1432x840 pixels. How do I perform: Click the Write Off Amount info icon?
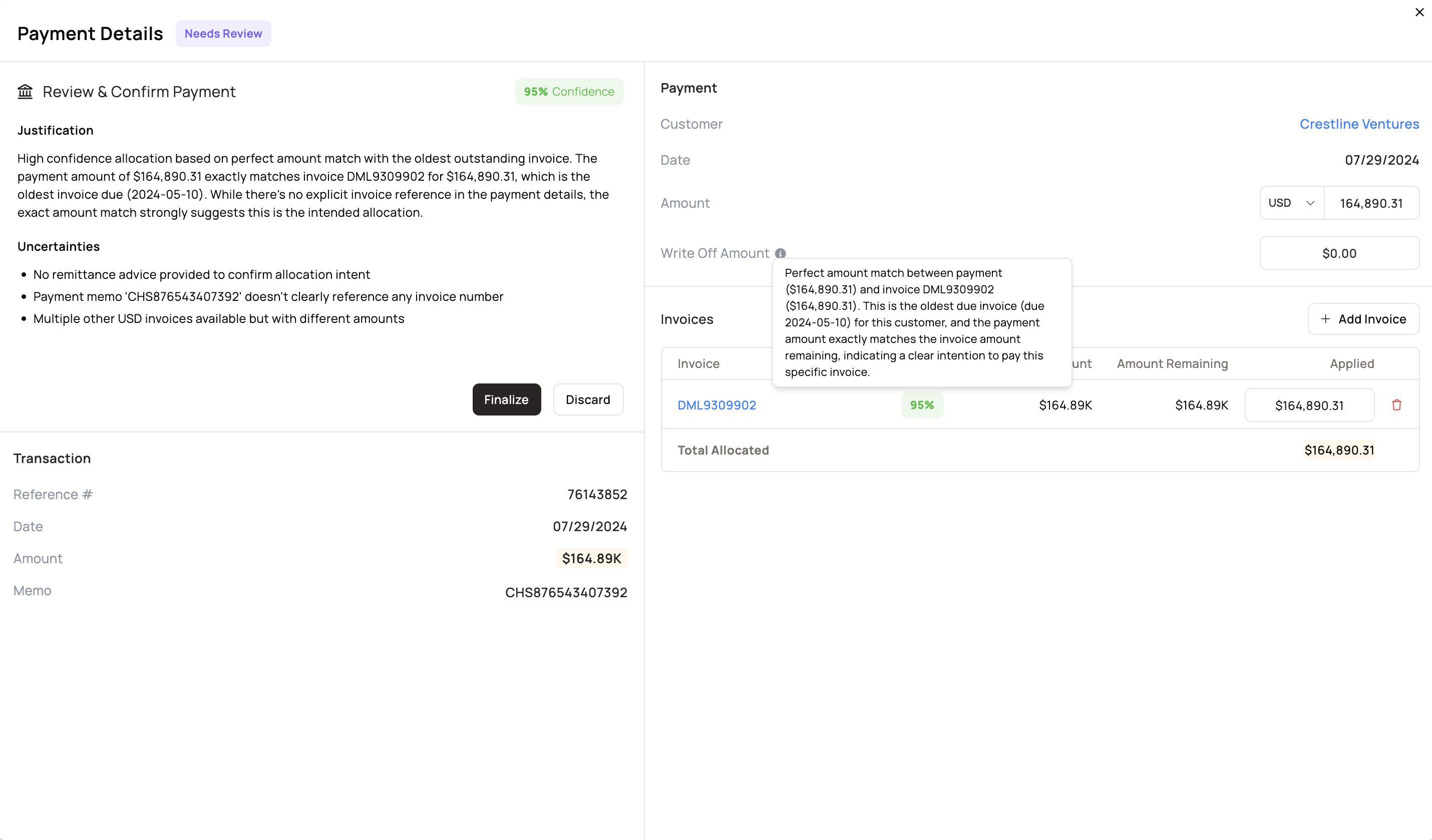click(x=780, y=253)
